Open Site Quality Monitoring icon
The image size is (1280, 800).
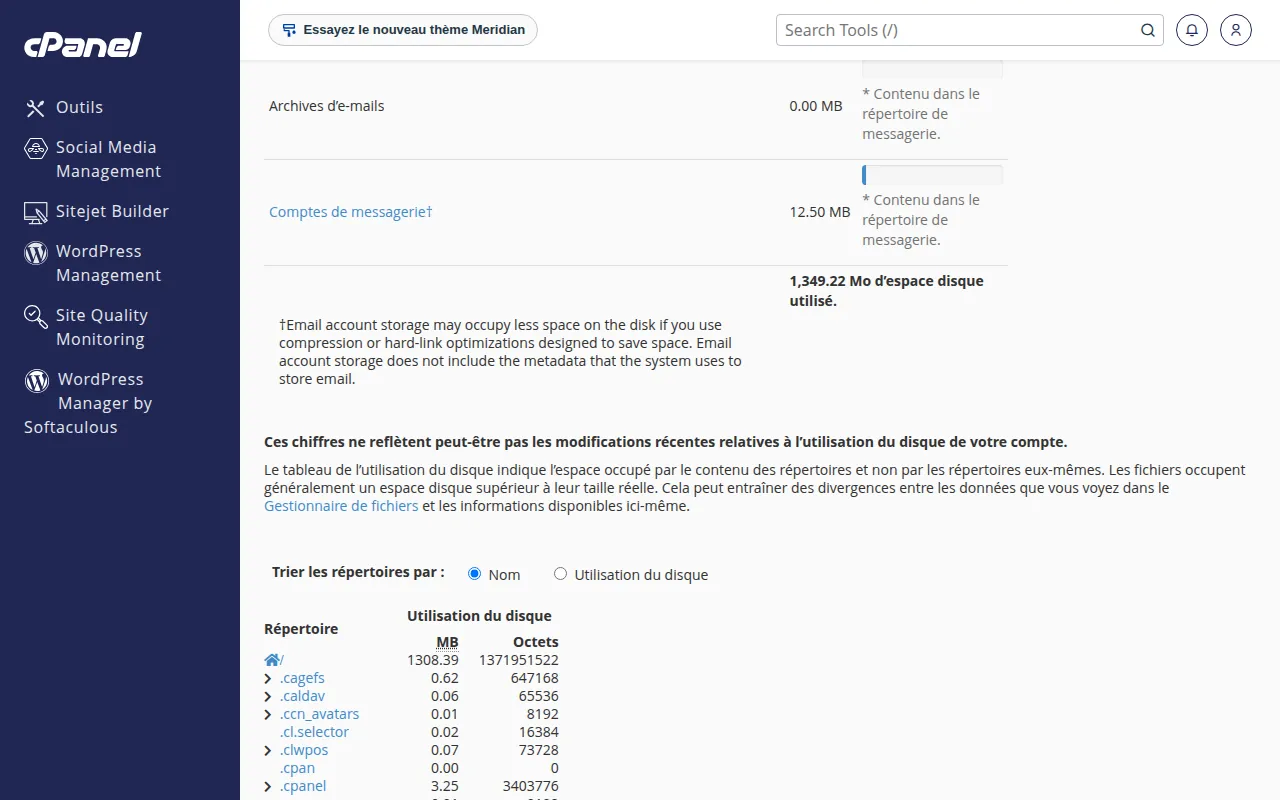[x=36, y=316]
